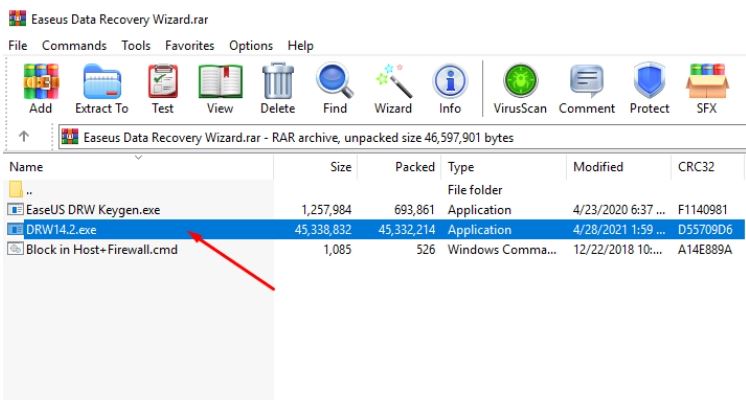Open the File menu

(18, 46)
